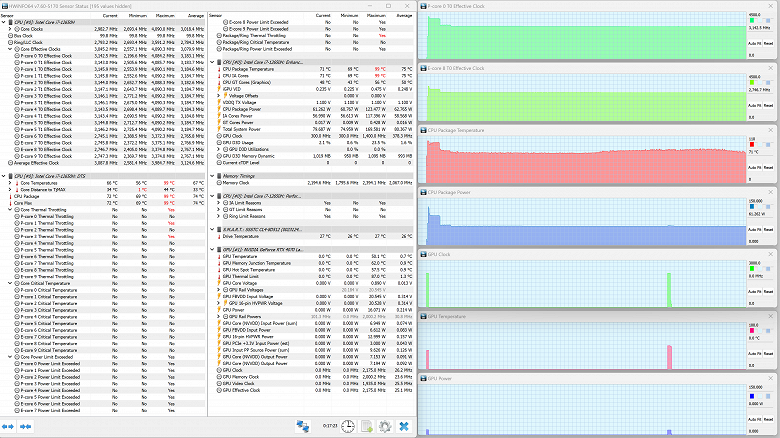Select the CPU Package Power row
This screenshot has height=438, width=780.
[311, 109]
